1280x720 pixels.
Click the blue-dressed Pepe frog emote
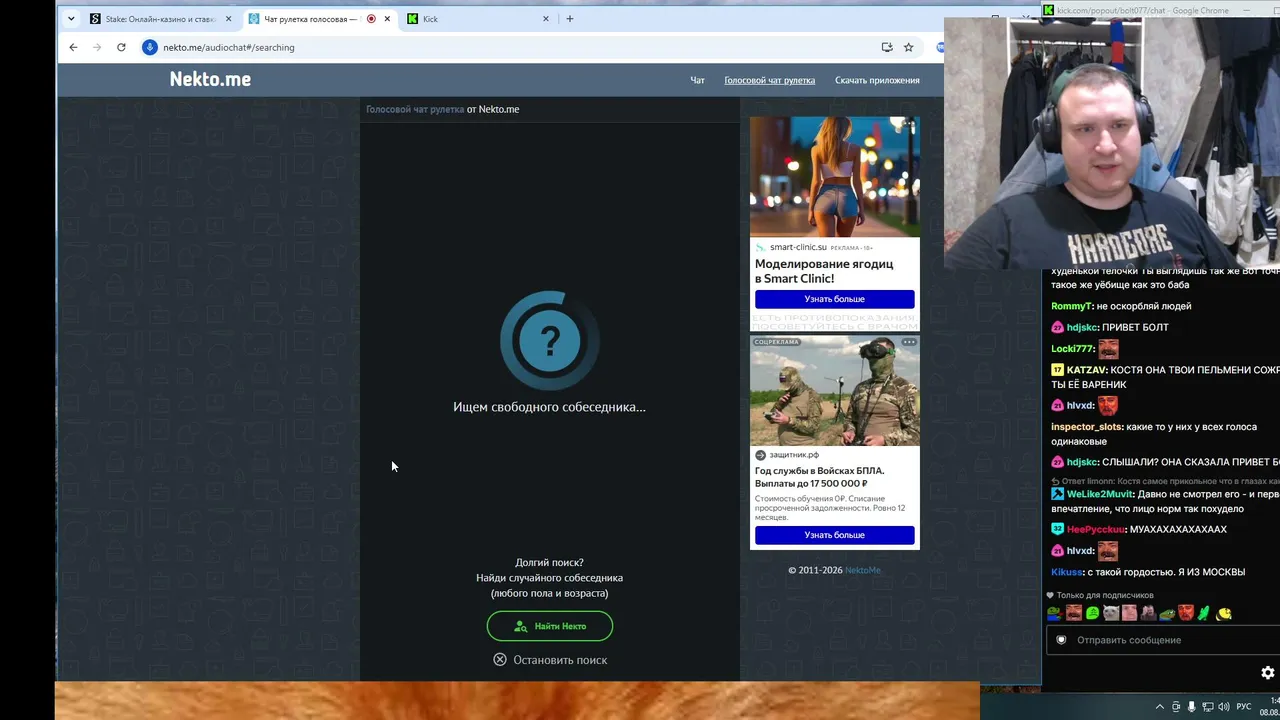point(1054,613)
